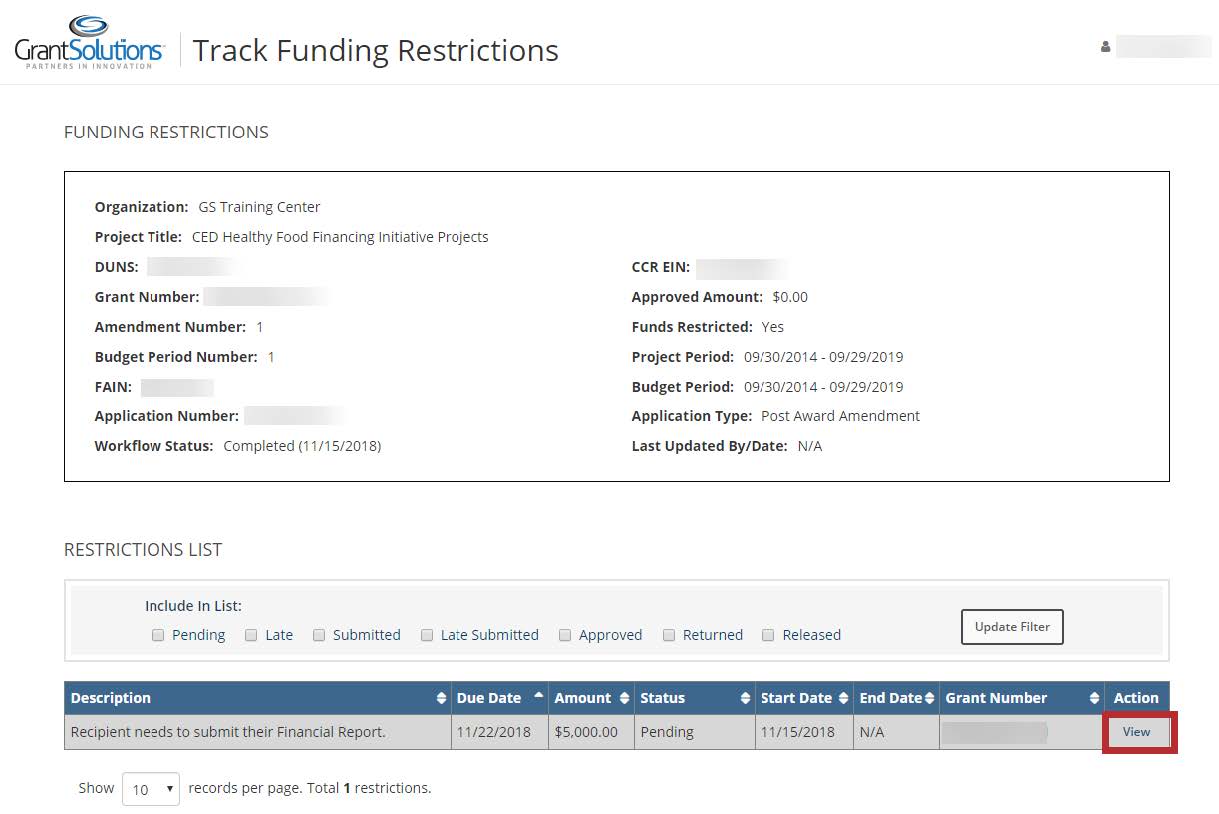Sort by Start Date column arrows
Screen dimensions: 1219x814
(844, 698)
